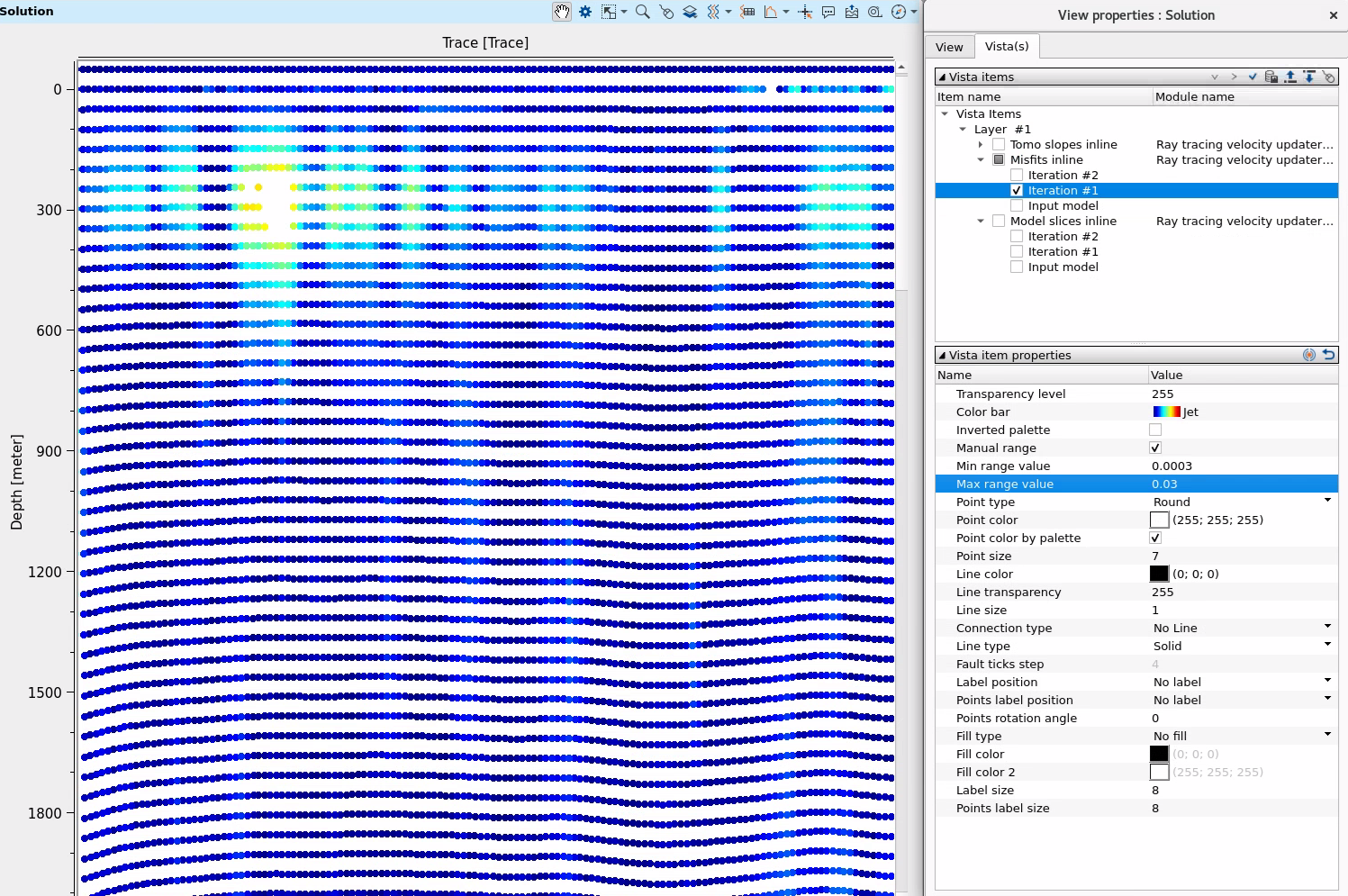This screenshot has width=1348, height=896.
Task: Collapse the Vista item properties section
Action: pos(942,356)
